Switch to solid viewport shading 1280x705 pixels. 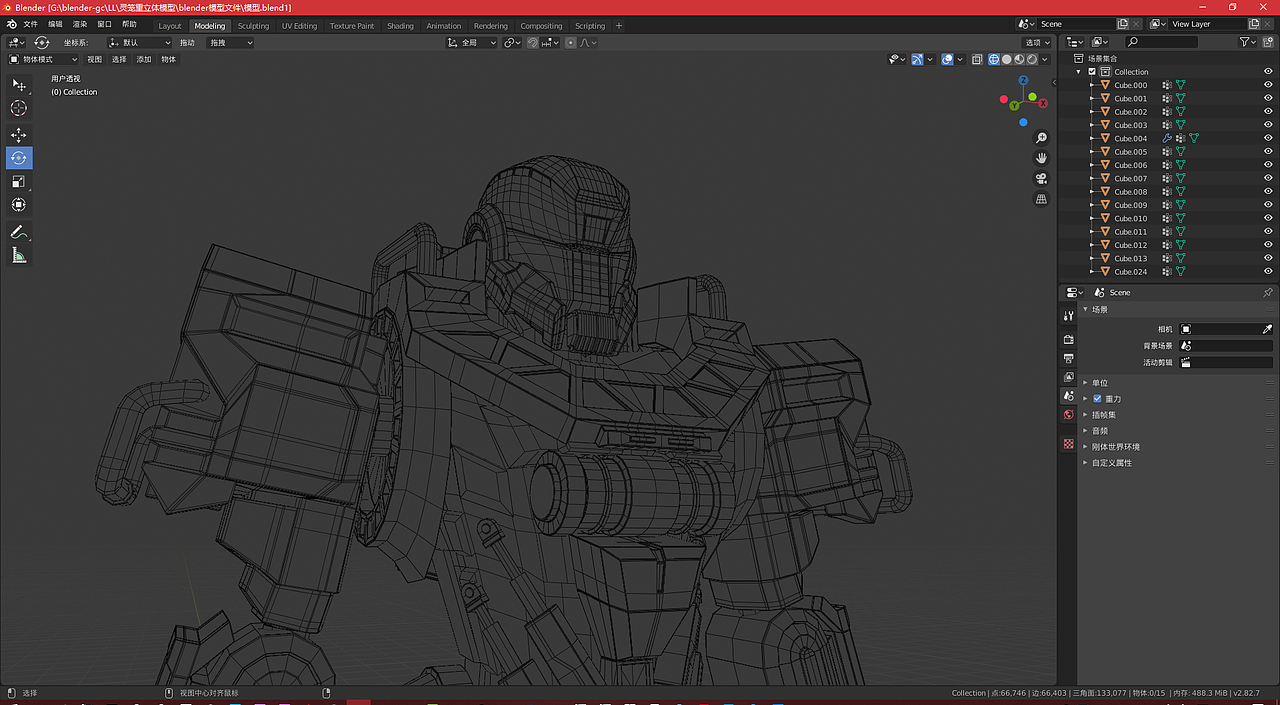click(1007, 59)
